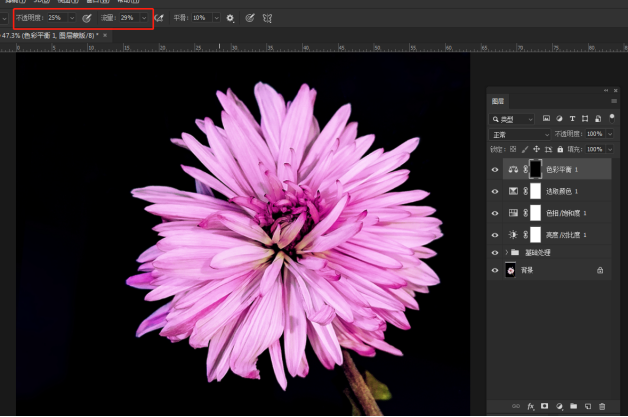Open 流量 flow dropdown arrow

(x=144, y=18)
